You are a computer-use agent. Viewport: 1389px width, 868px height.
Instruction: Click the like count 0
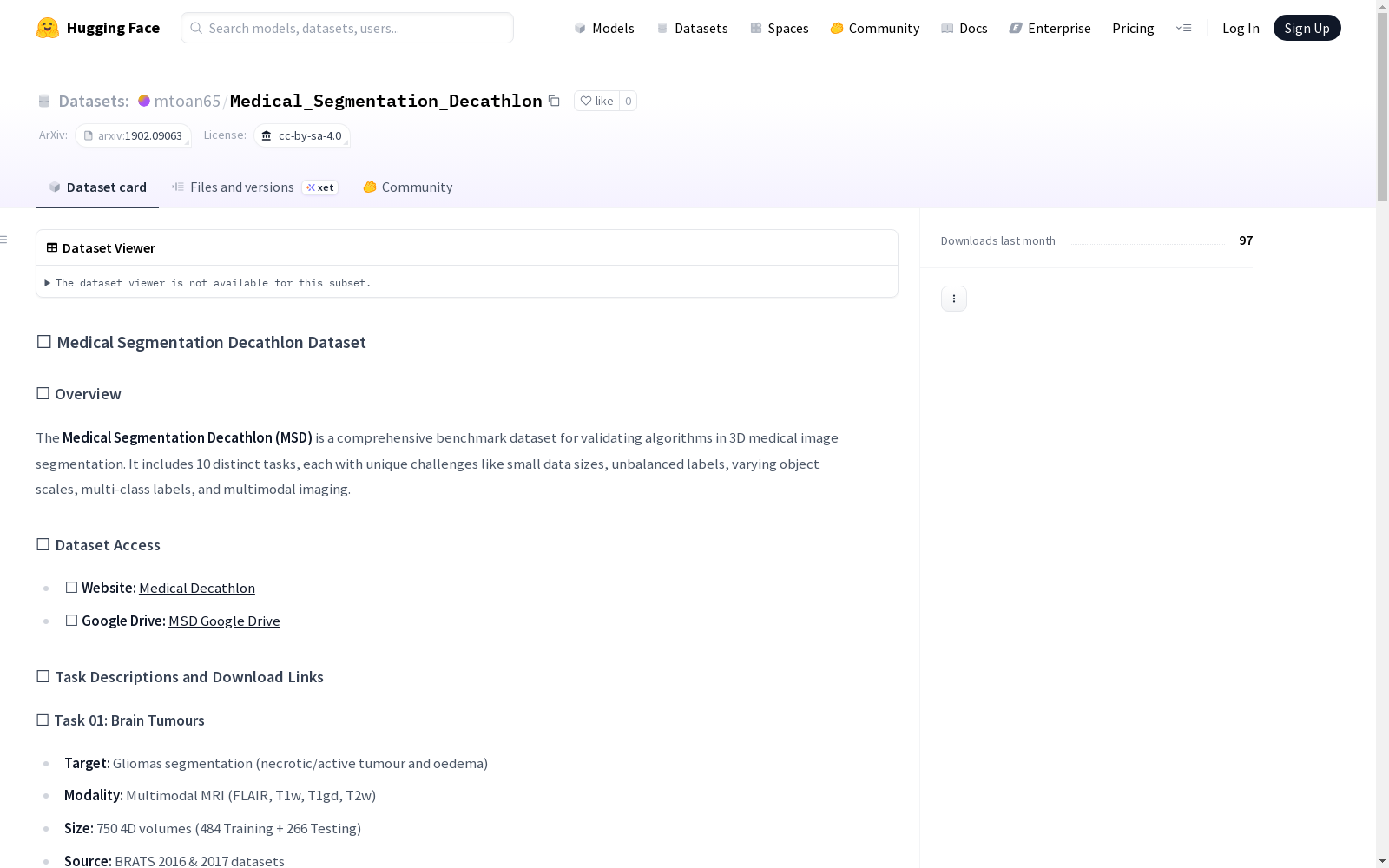[x=629, y=101]
